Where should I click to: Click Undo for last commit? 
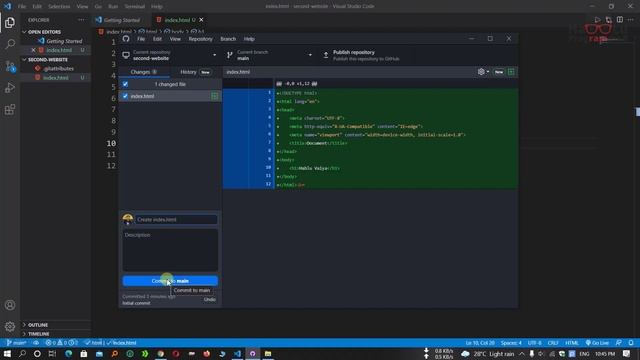(x=210, y=299)
